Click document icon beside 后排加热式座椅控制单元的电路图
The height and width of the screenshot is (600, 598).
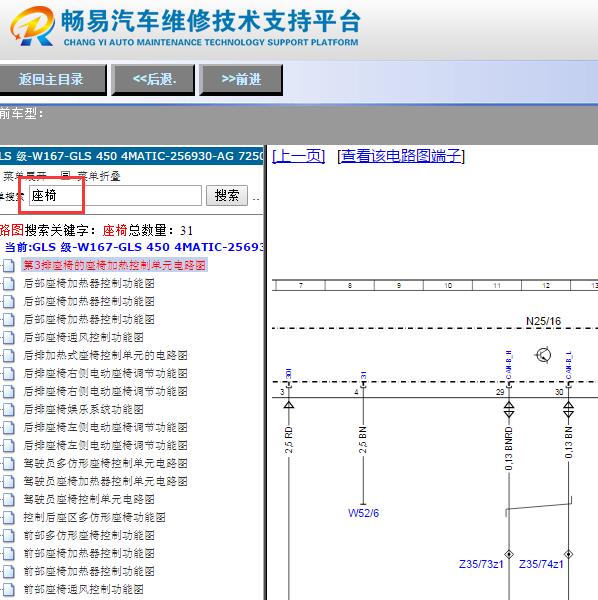coord(9,355)
